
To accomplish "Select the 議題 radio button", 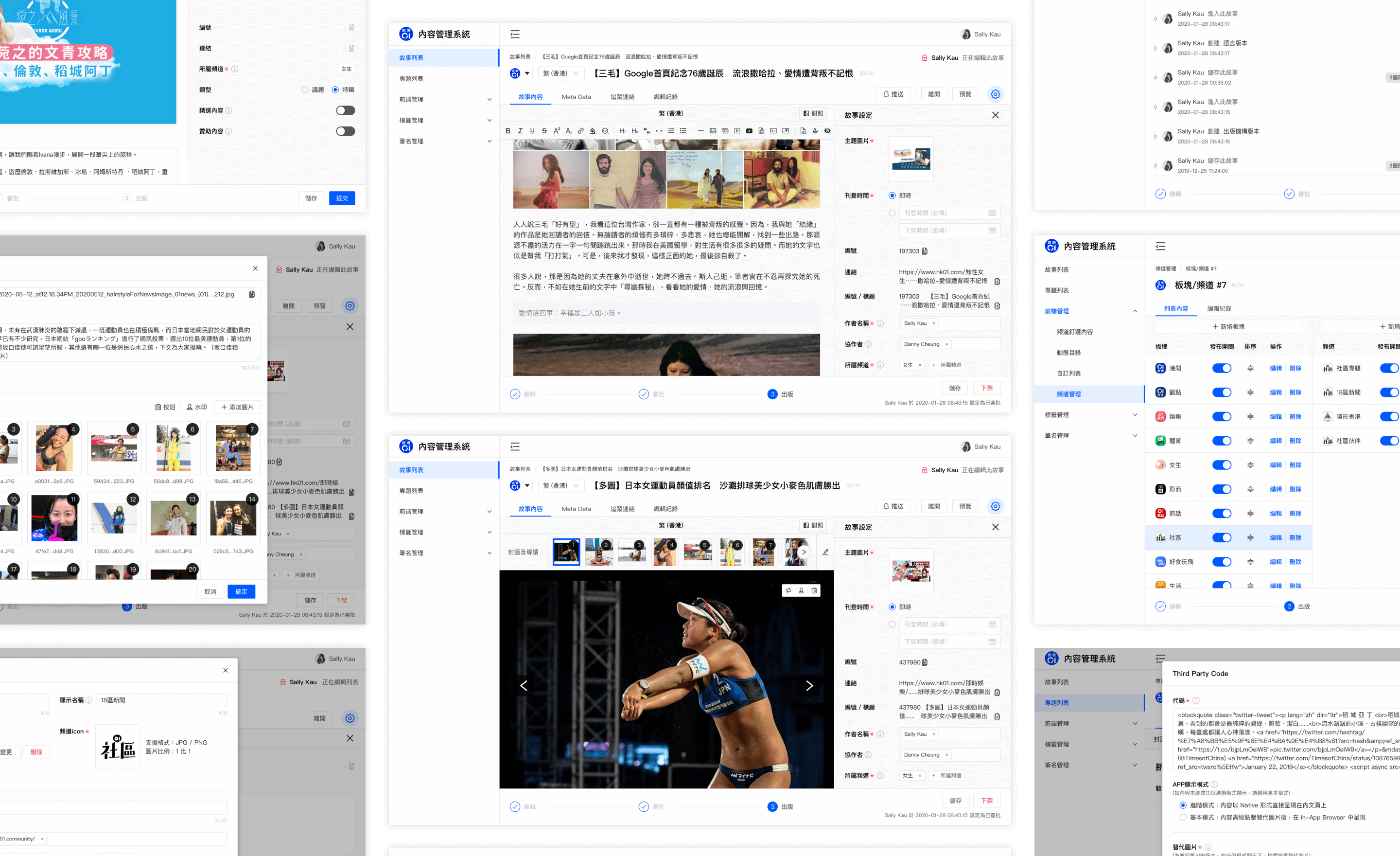I will pos(305,90).
